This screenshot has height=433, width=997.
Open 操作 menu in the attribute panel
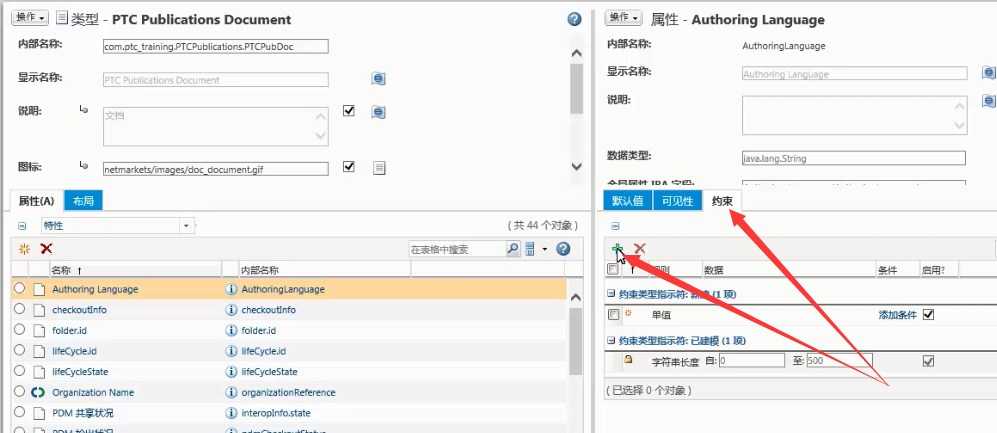624,18
